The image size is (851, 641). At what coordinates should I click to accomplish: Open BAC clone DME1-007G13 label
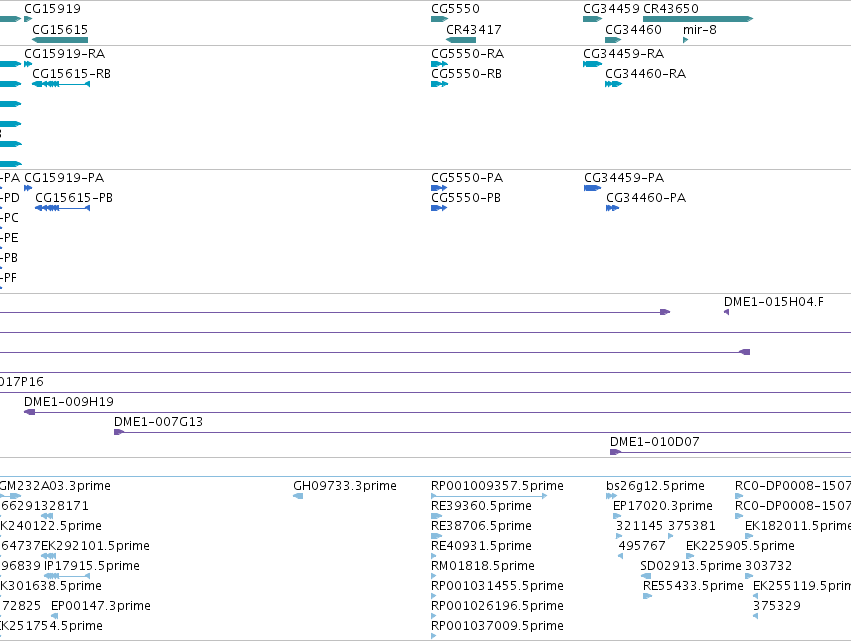[158, 422]
